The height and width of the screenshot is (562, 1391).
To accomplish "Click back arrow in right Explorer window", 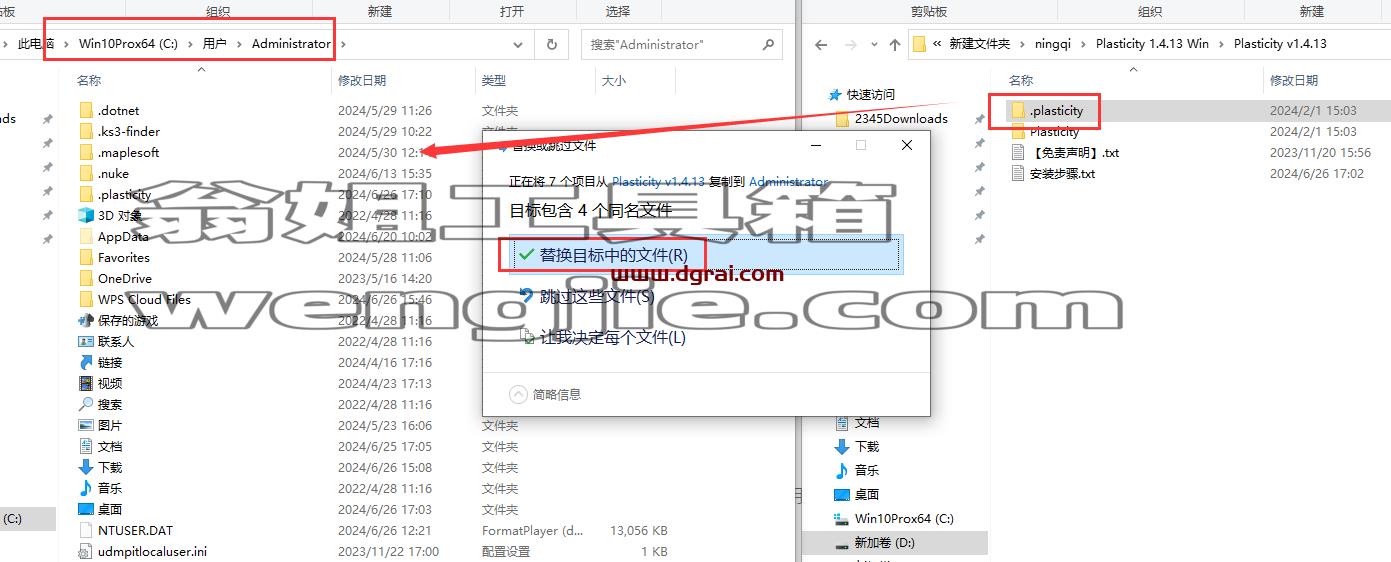I will coord(821,44).
